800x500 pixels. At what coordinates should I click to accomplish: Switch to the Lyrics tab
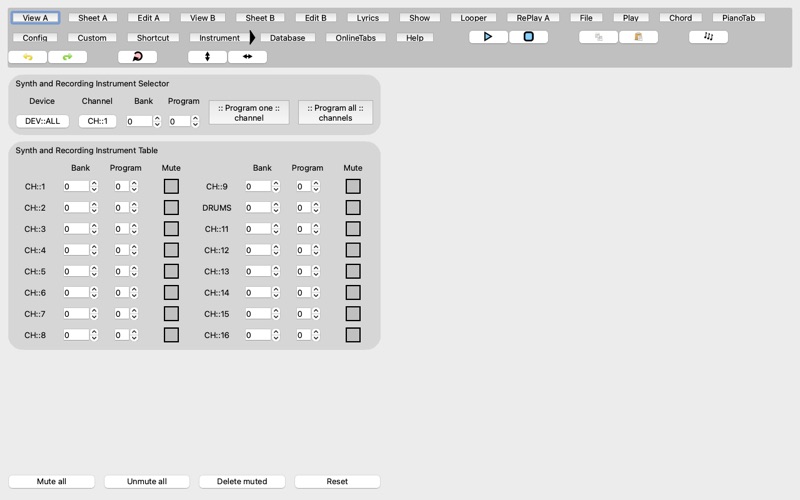tap(368, 18)
